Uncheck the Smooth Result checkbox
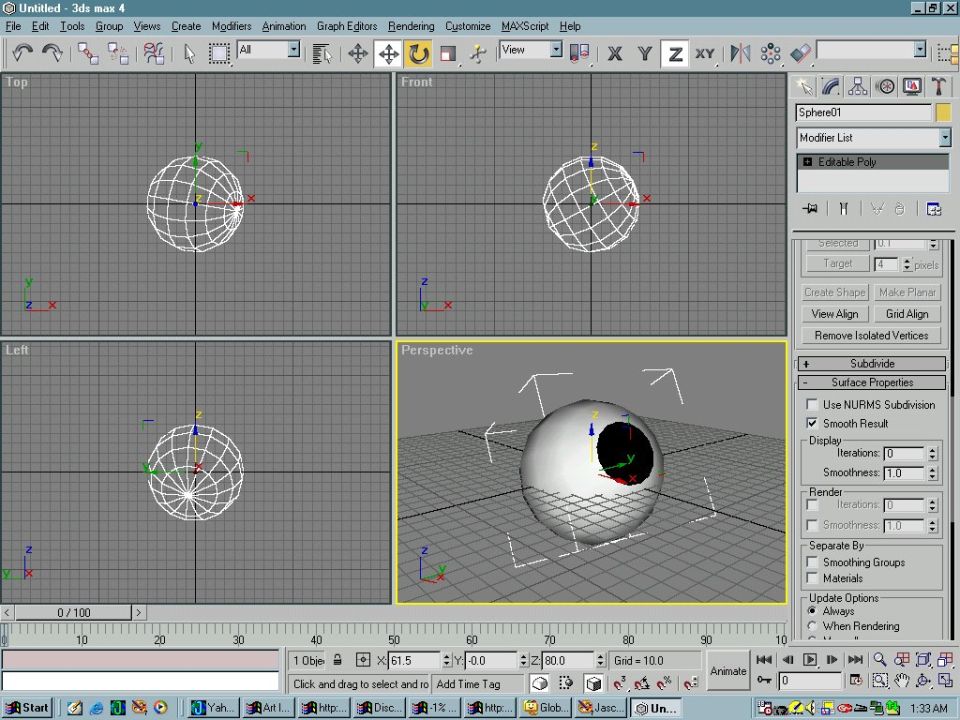Viewport: 960px width, 720px height. pos(812,423)
